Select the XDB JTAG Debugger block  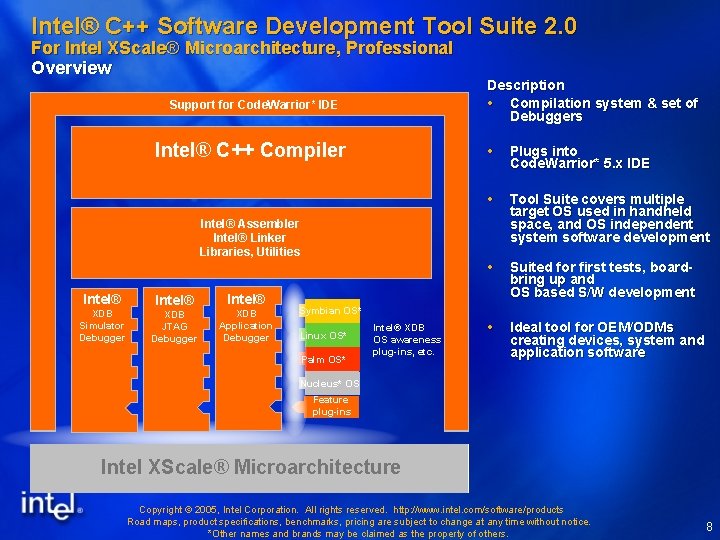176,360
